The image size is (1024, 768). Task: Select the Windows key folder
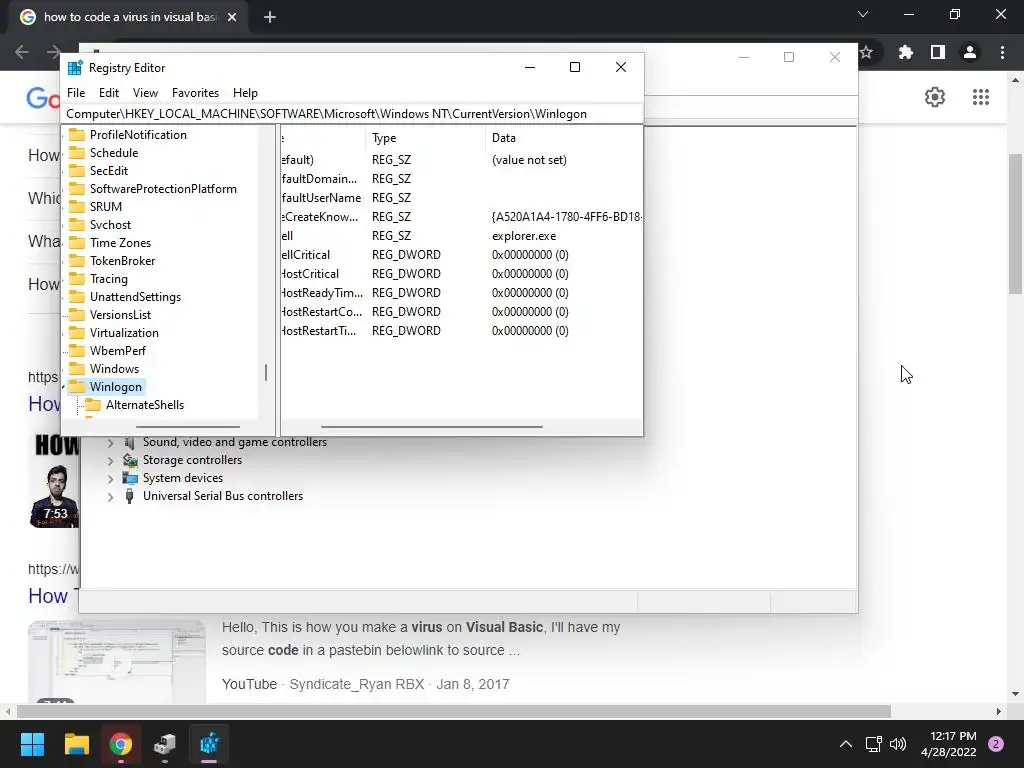coord(114,369)
